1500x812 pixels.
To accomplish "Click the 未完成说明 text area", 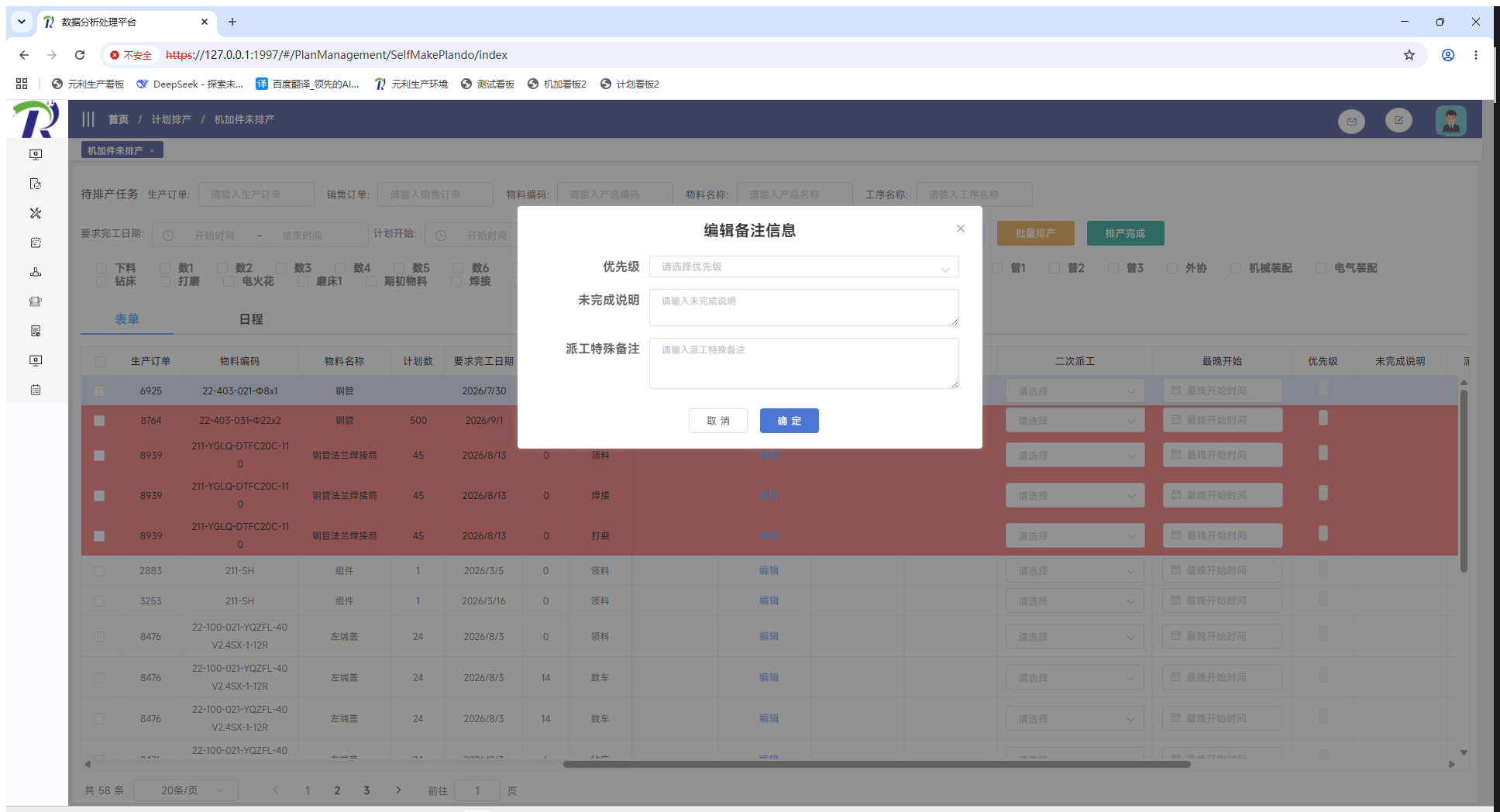I will tap(804, 308).
